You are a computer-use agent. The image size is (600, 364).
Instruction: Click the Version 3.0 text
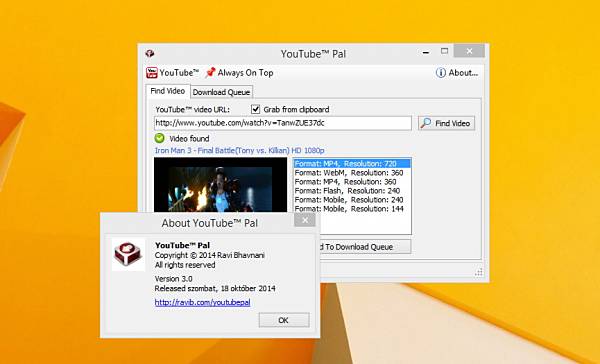[x=173, y=279]
